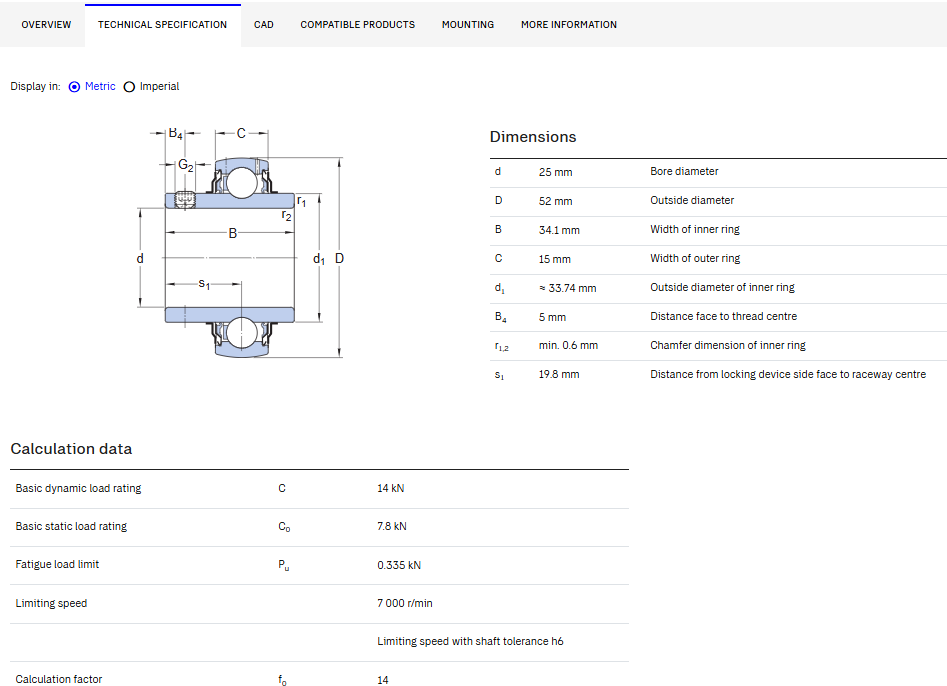The image size is (947, 686).
Task: Select the Technical Specification tab
Action: pyautogui.click(x=162, y=25)
